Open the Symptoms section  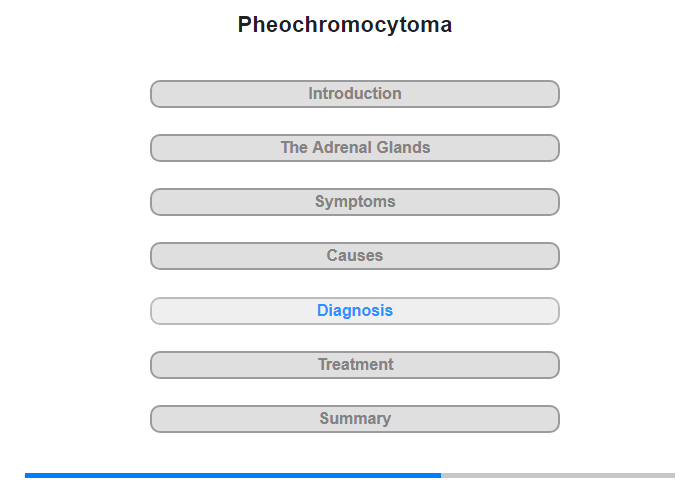coord(355,202)
